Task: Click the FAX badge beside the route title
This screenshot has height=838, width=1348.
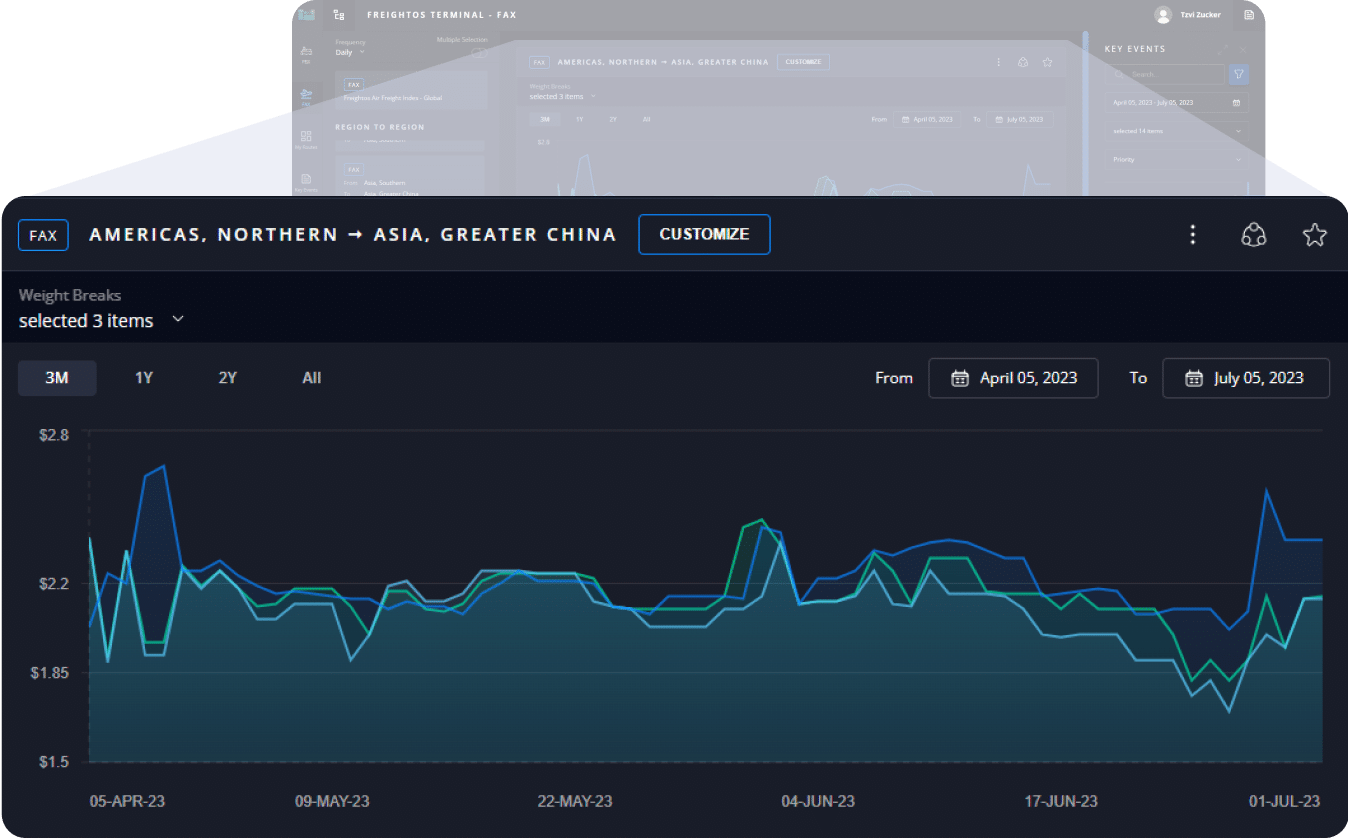Action: pyautogui.click(x=43, y=235)
